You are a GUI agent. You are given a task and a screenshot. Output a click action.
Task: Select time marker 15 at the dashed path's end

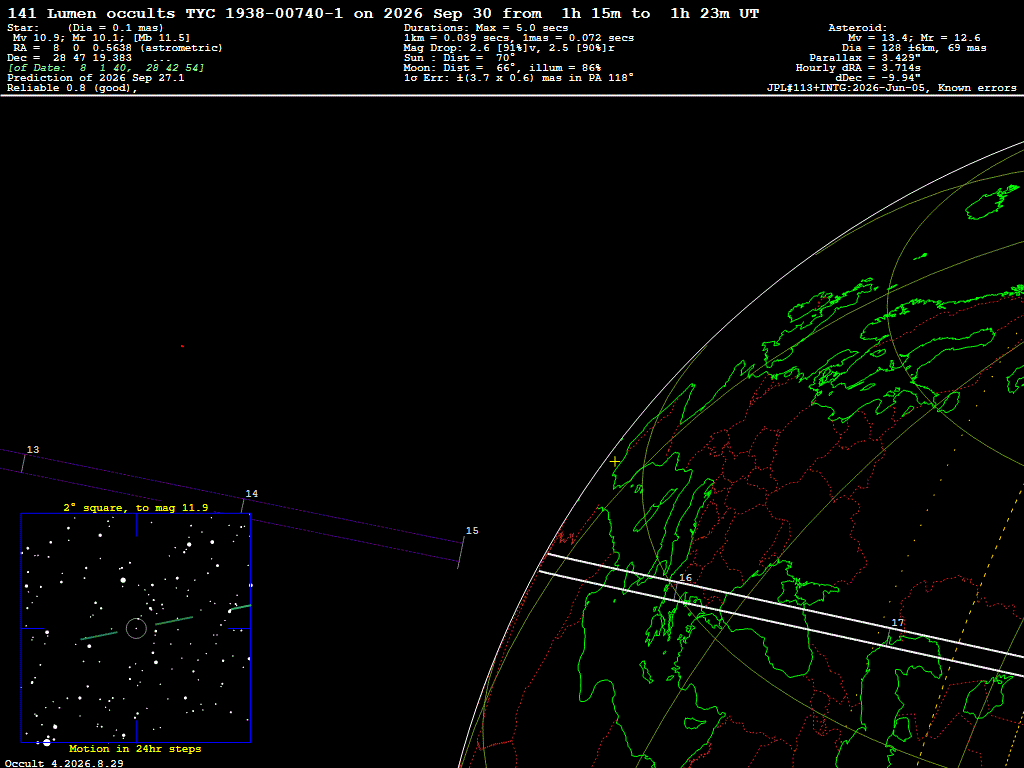472,531
